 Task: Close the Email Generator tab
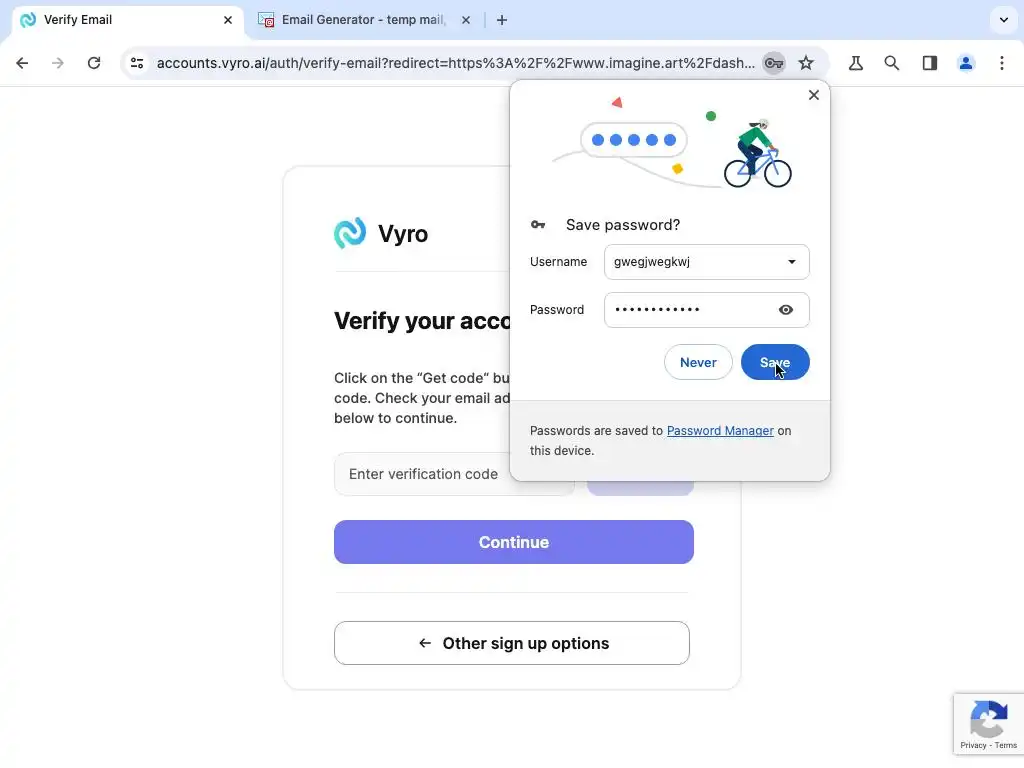[466, 20]
